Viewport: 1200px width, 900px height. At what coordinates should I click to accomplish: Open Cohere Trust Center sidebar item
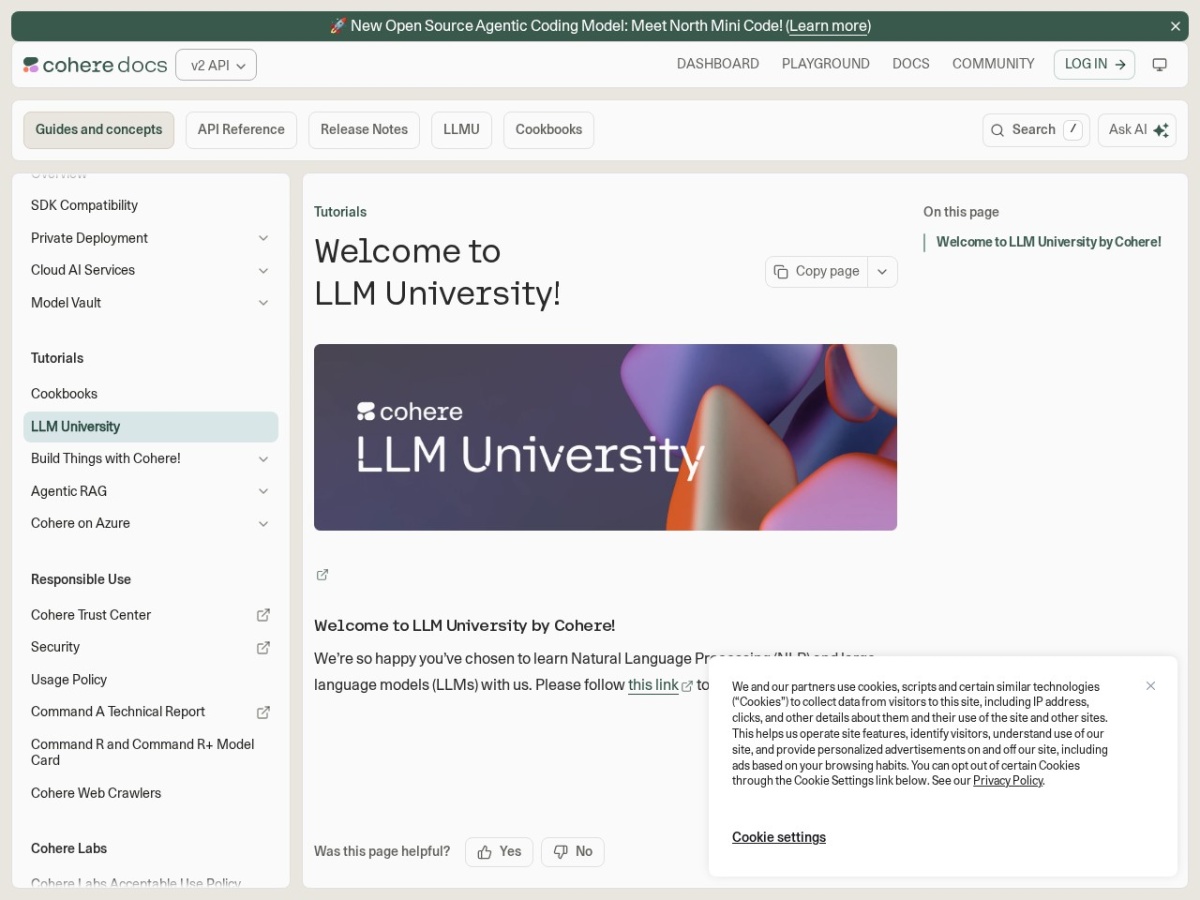[91, 615]
